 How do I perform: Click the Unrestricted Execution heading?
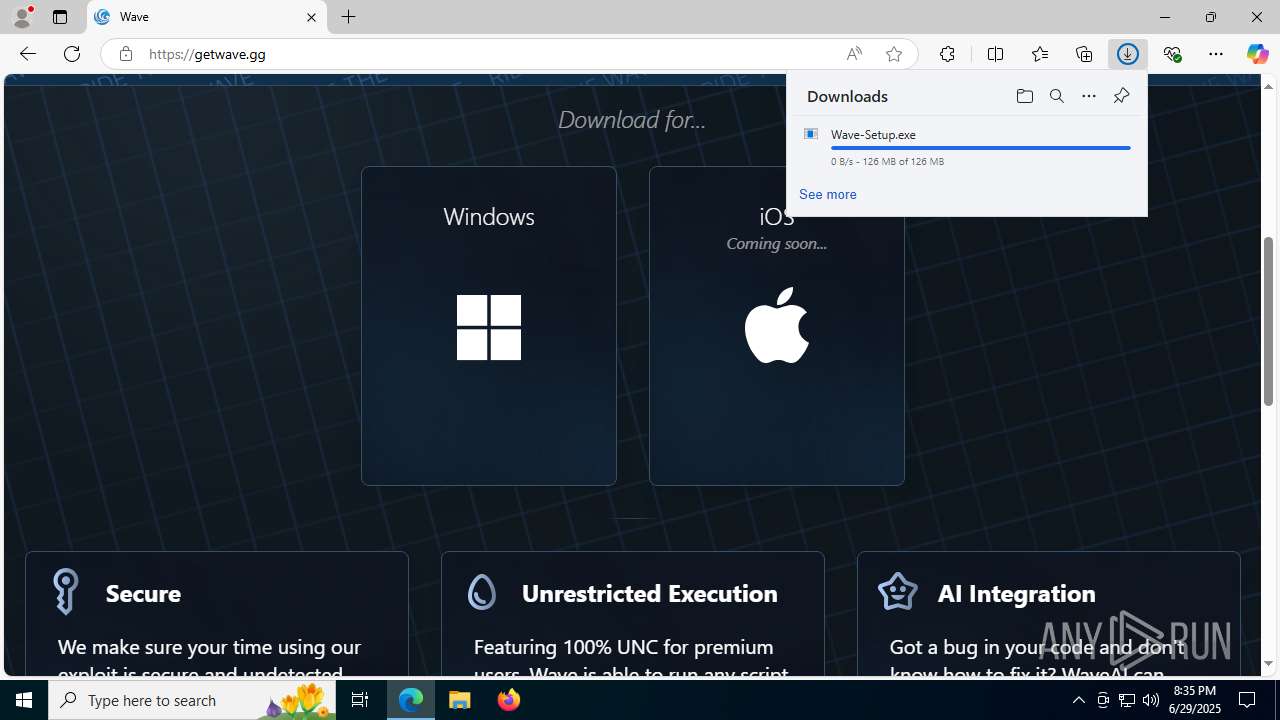pyautogui.click(x=650, y=593)
